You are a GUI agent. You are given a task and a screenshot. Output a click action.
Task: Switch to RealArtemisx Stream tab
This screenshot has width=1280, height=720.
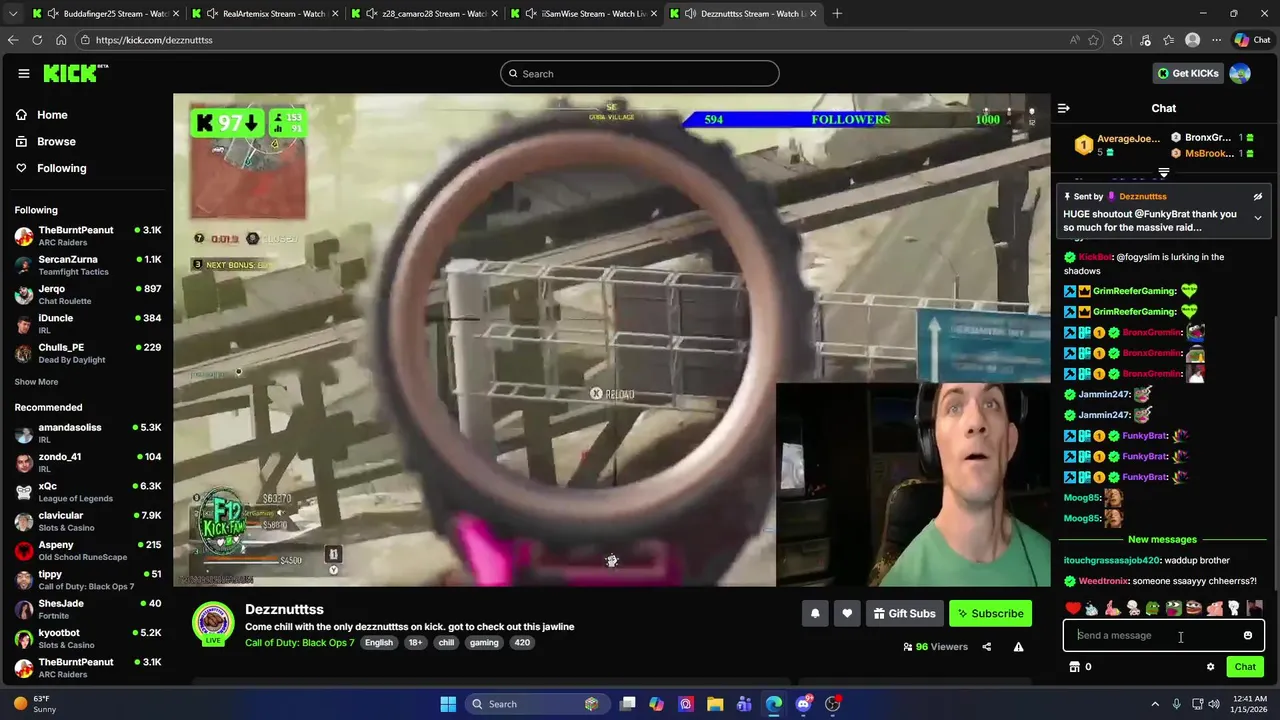click(x=263, y=14)
